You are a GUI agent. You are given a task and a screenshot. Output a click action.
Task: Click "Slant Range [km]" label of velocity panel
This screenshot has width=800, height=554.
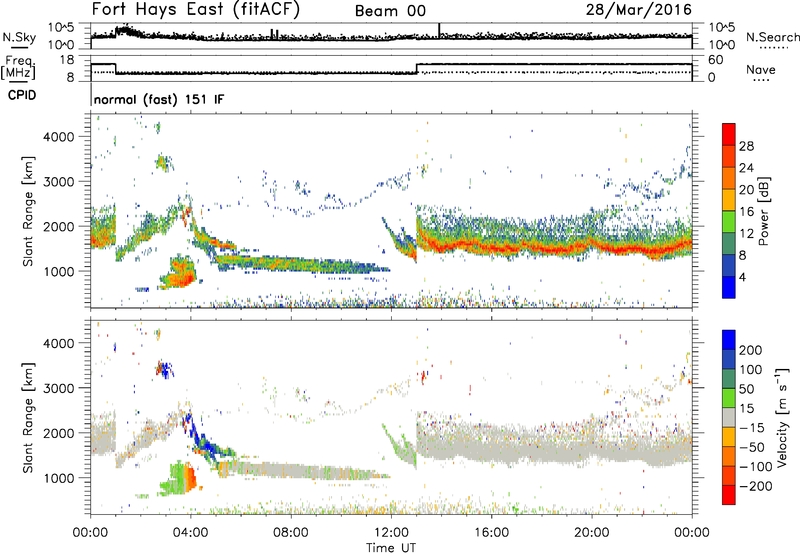tap(28, 418)
